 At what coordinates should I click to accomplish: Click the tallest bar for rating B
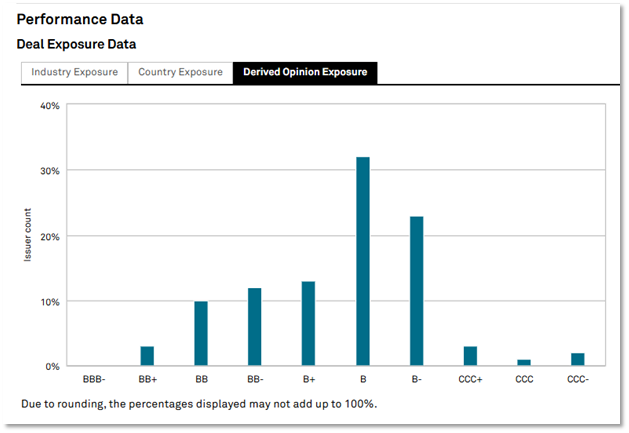point(362,262)
